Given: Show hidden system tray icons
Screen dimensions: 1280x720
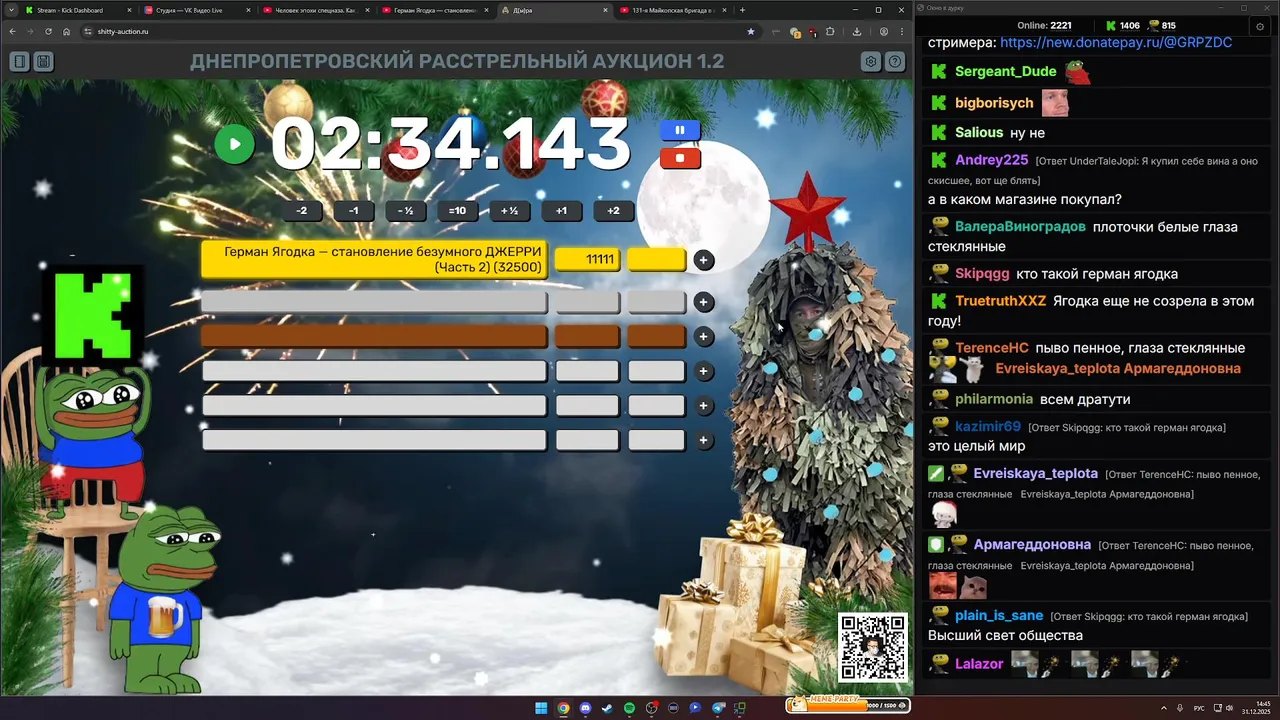Looking at the screenshot, I should (1164, 708).
